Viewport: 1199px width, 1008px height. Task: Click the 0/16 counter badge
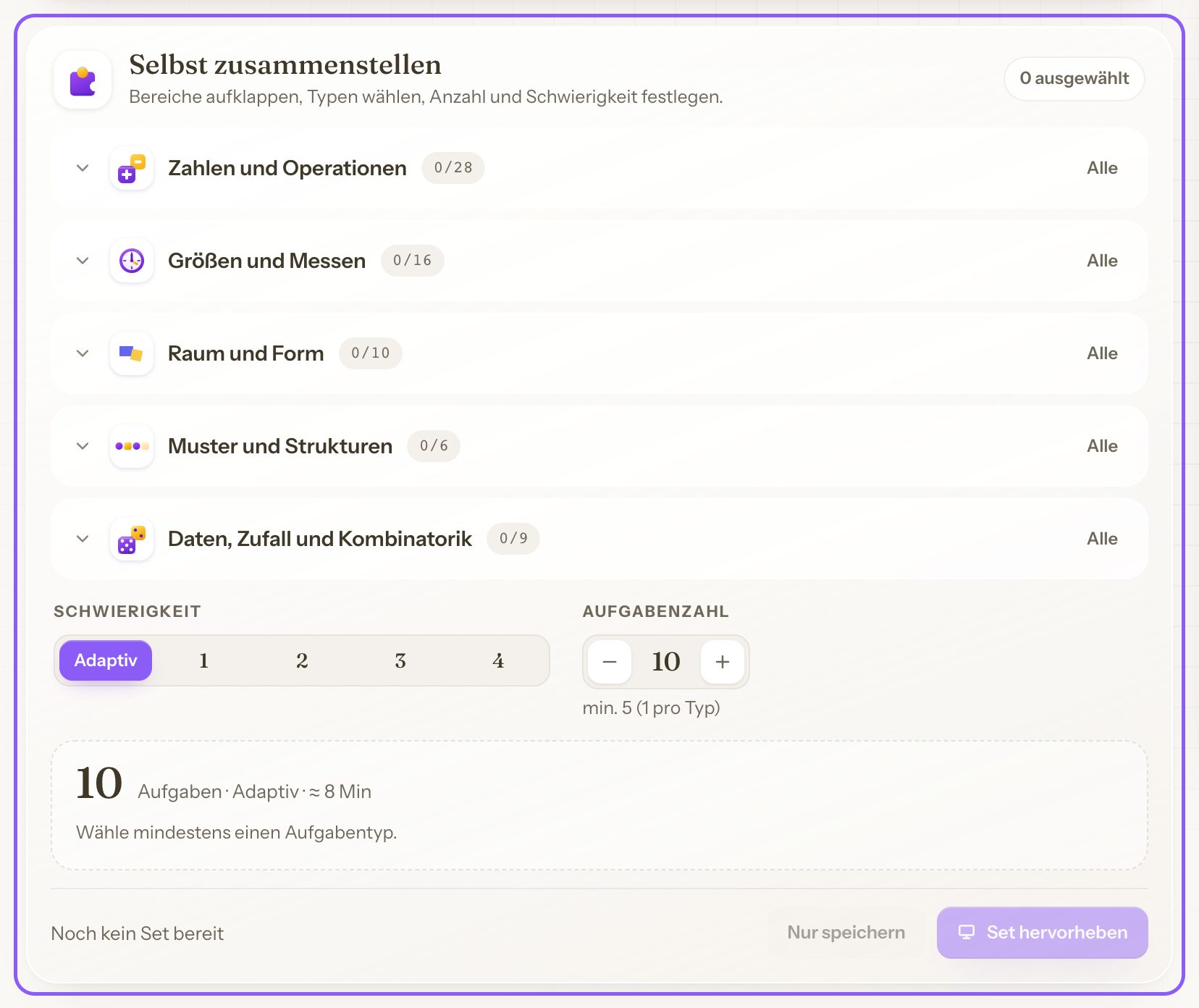click(413, 261)
